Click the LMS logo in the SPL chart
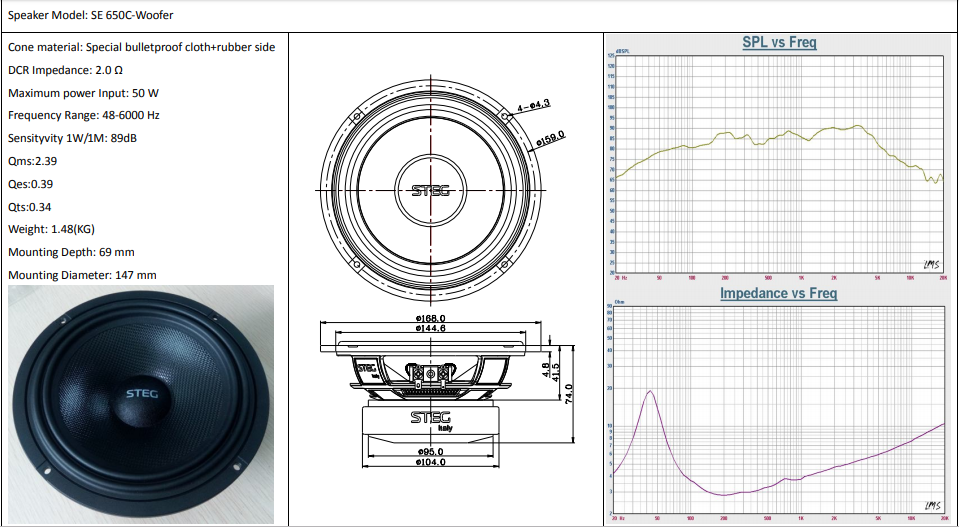Image resolution: width=959 pixels, height=527 pixels. (x=931, y=264)
